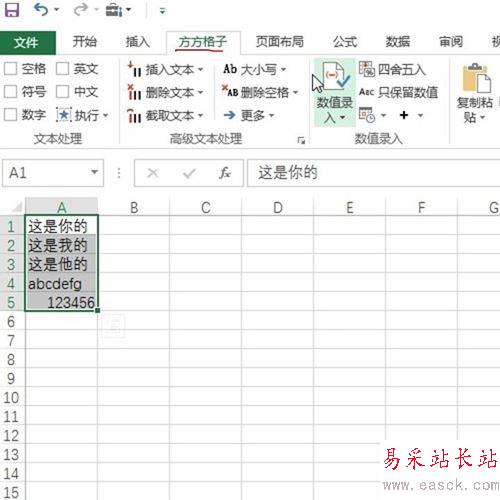
Task: Open the 删除空格 dropdown arrow
Action: coord(295,92)
